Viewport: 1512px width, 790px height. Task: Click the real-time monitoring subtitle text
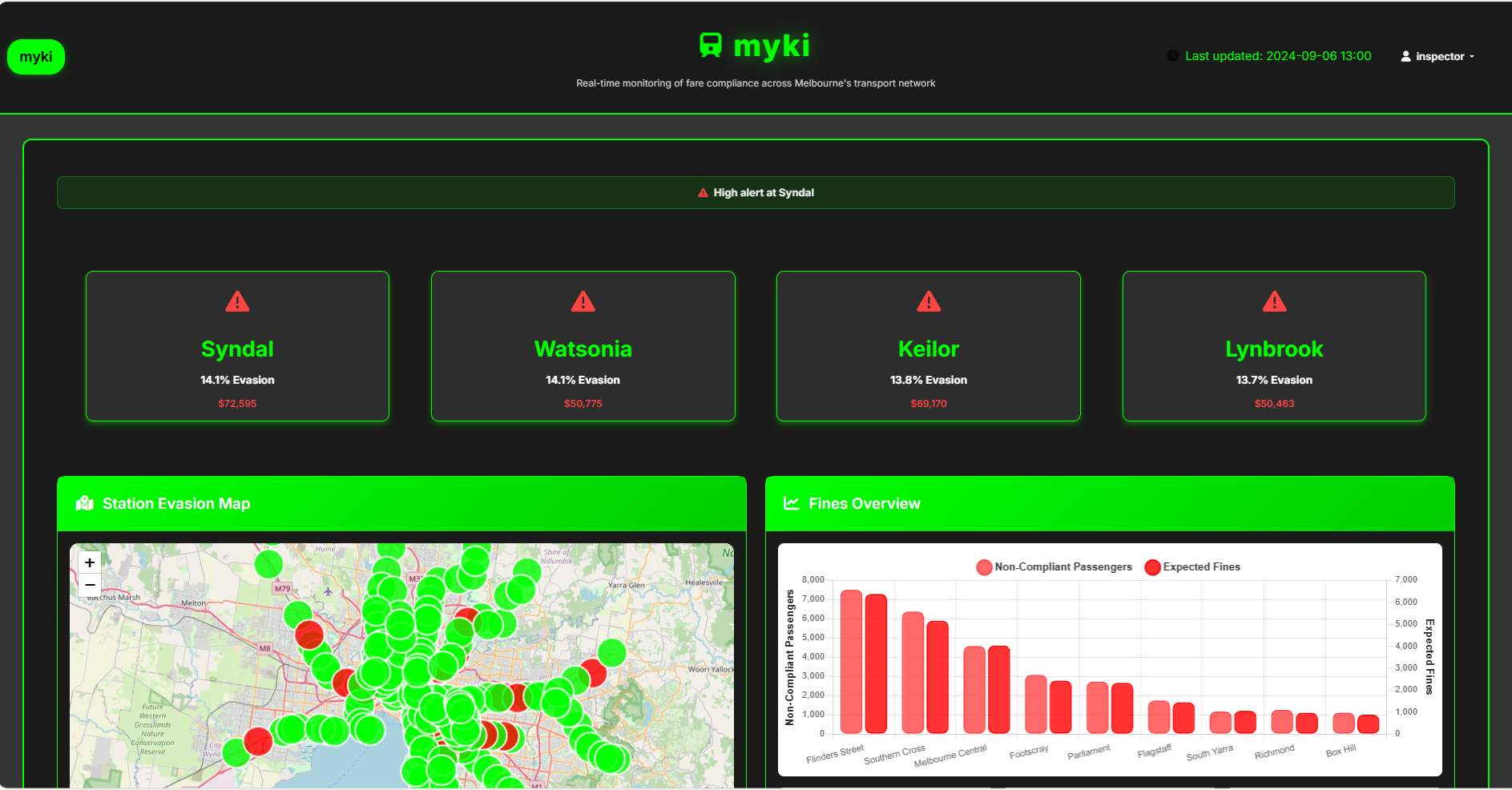[x=756, y=83]
